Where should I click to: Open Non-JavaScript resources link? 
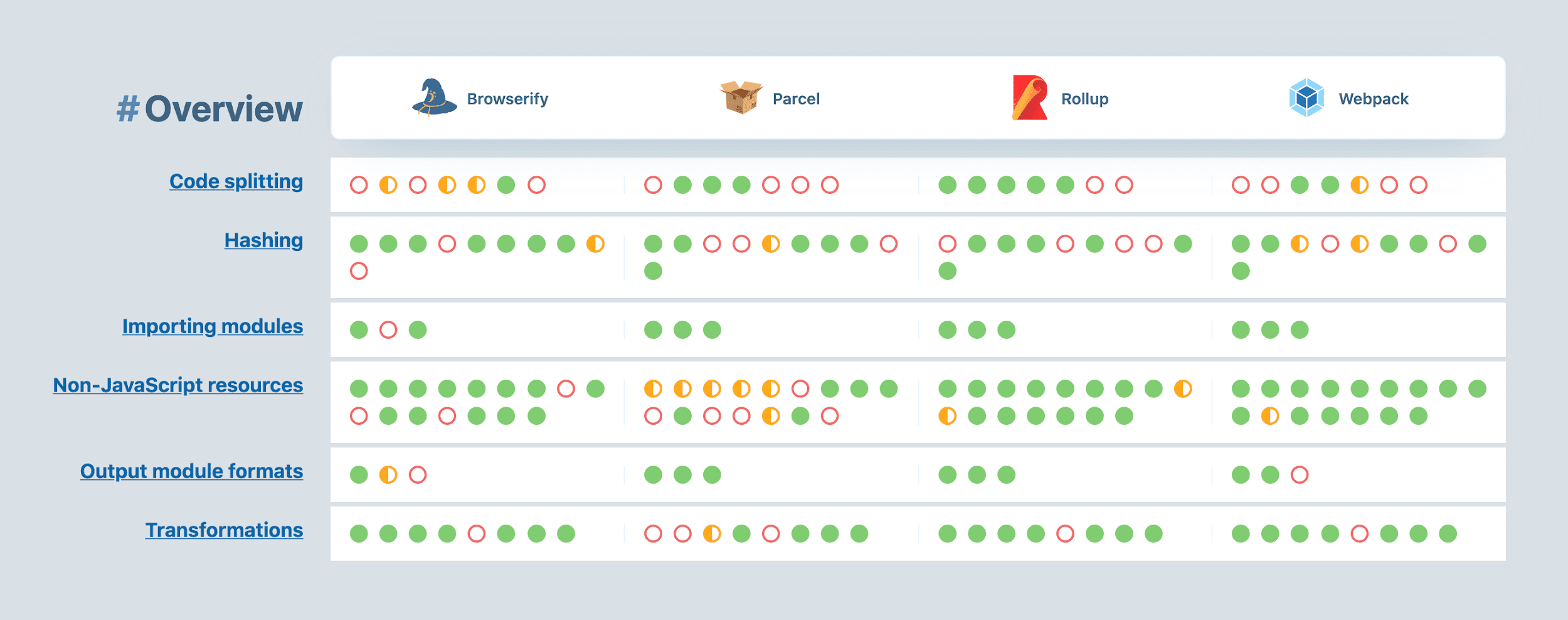coord(177,385)
